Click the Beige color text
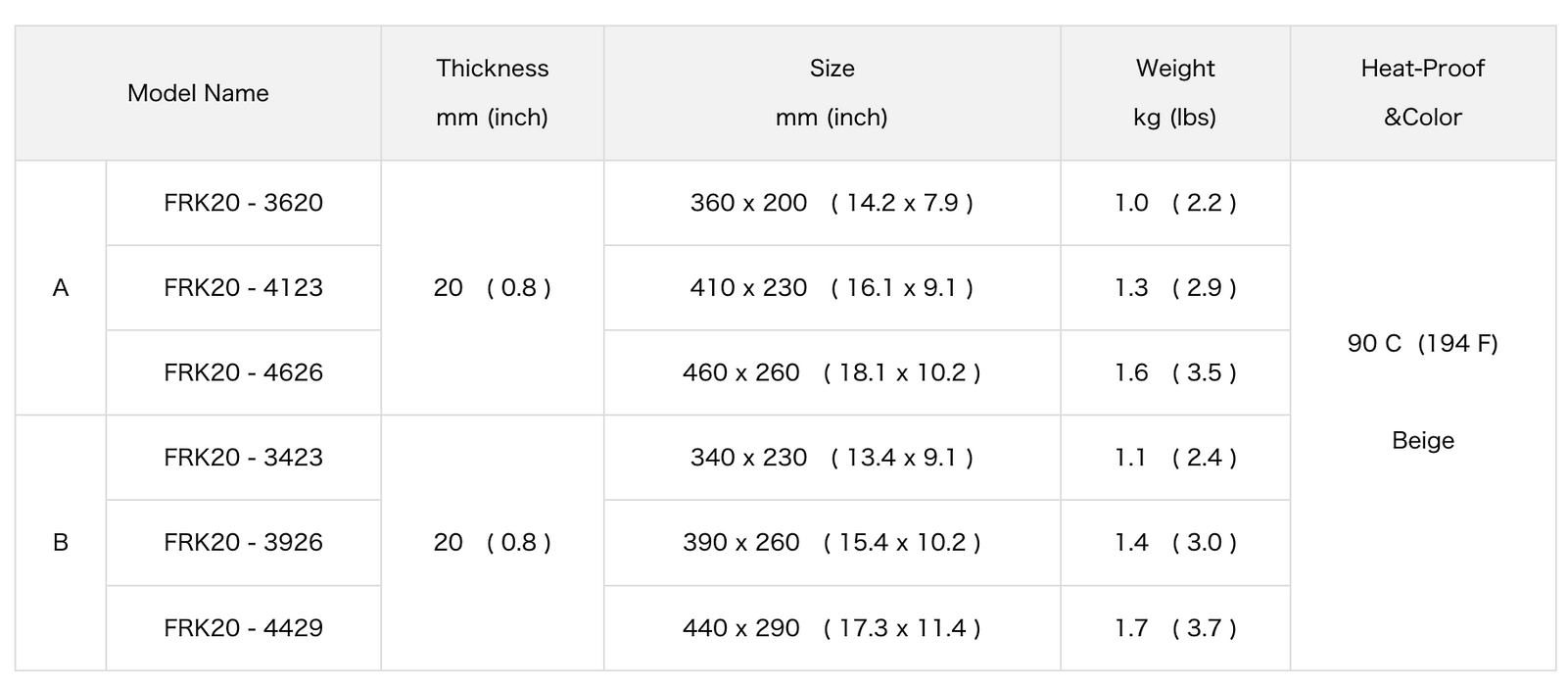Screen dimensions: 1568x686 coord(1422,441)
